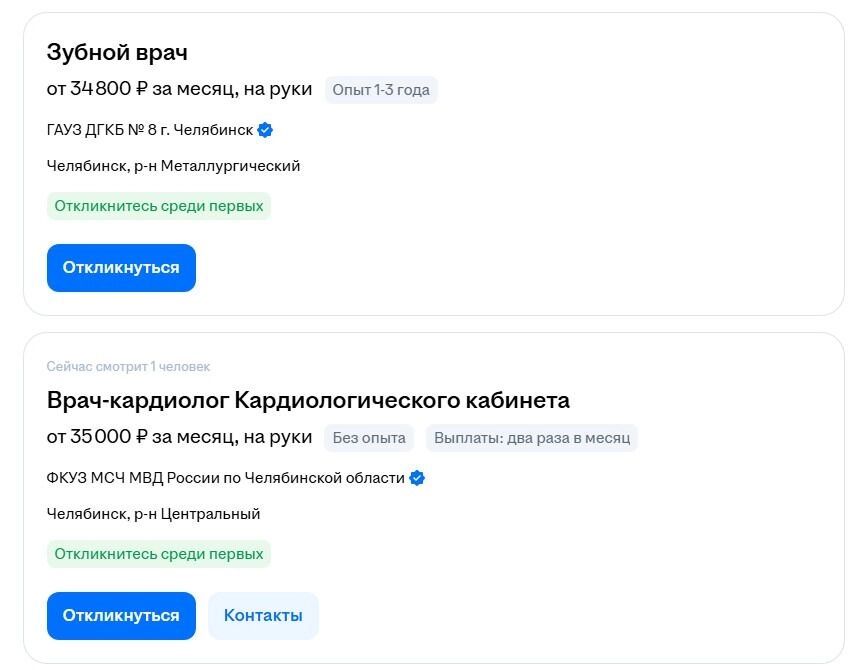This screenshot has height=670, width=852.
Task: Click the ruble sign in dentist salary
Action: (x=141, y=89)
